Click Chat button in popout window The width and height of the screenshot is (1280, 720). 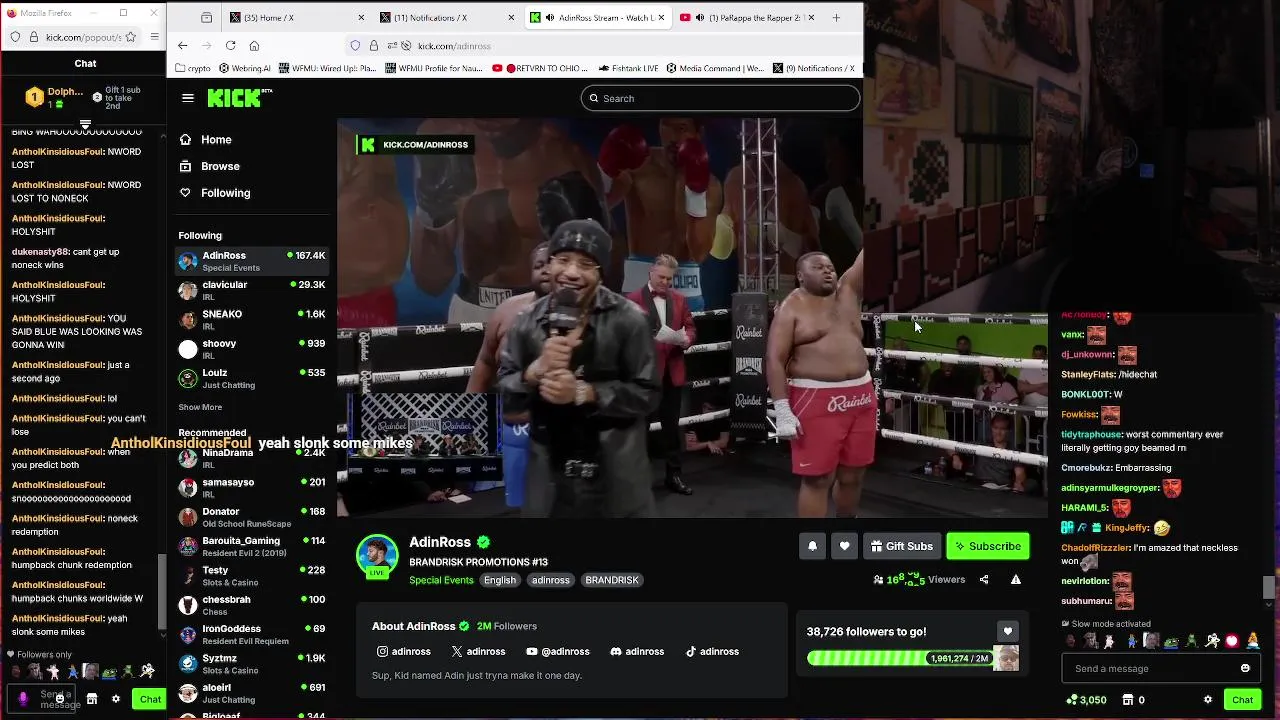click(x=150, y=699)
